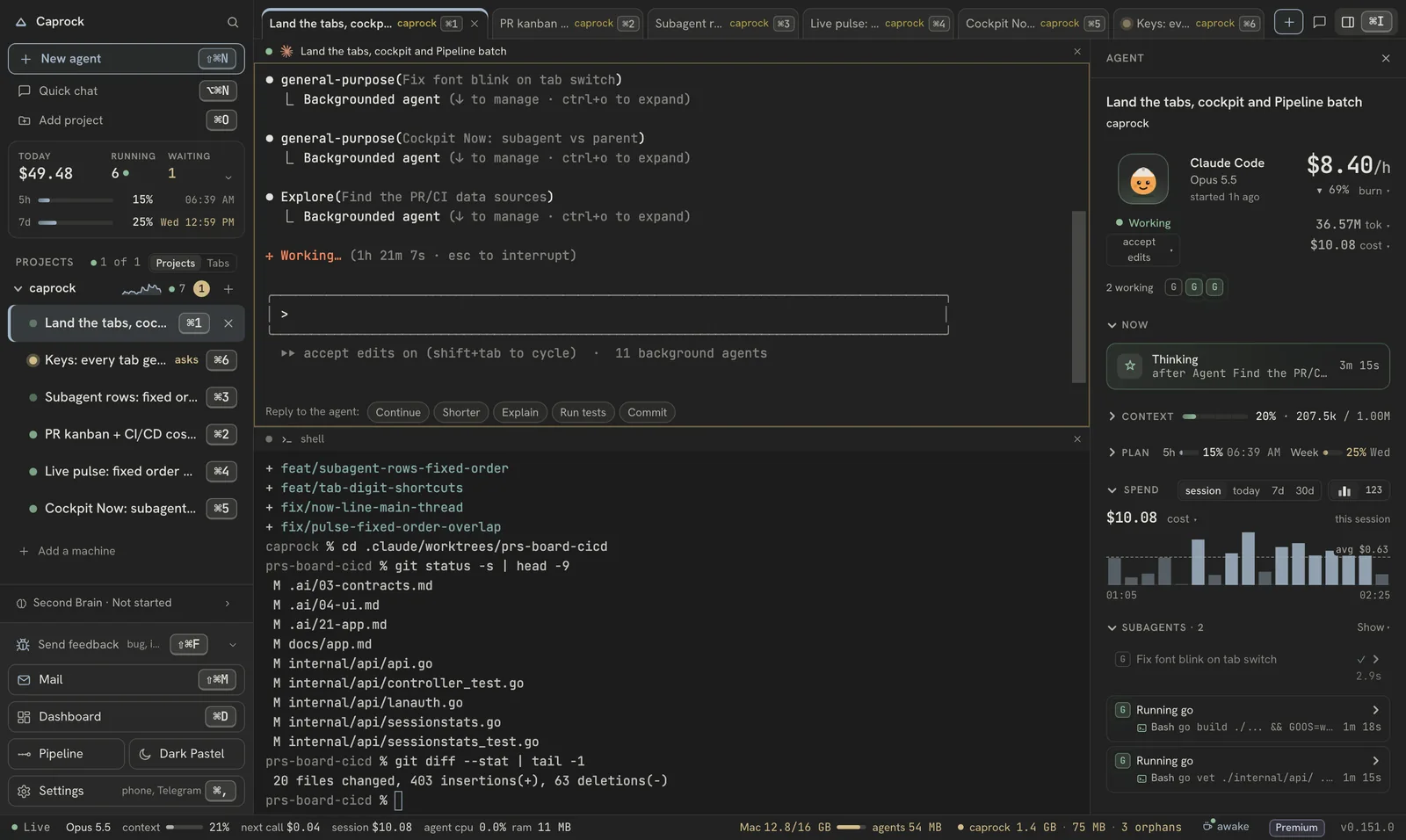Toggle the split panel layout icon
Image resolution: width=1406 pixels, height=840 pixels.
1347,23
